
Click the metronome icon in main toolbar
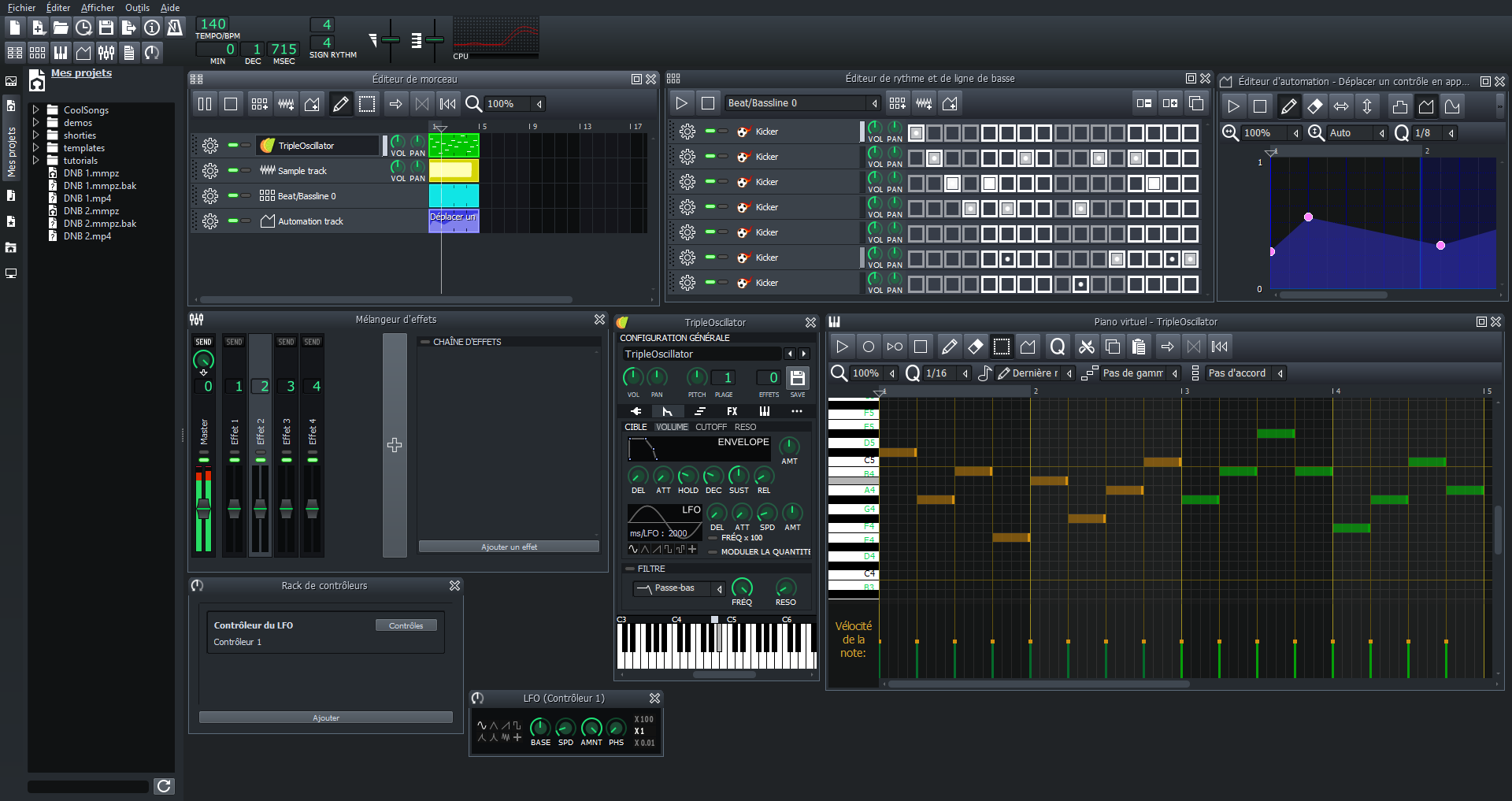175,28
